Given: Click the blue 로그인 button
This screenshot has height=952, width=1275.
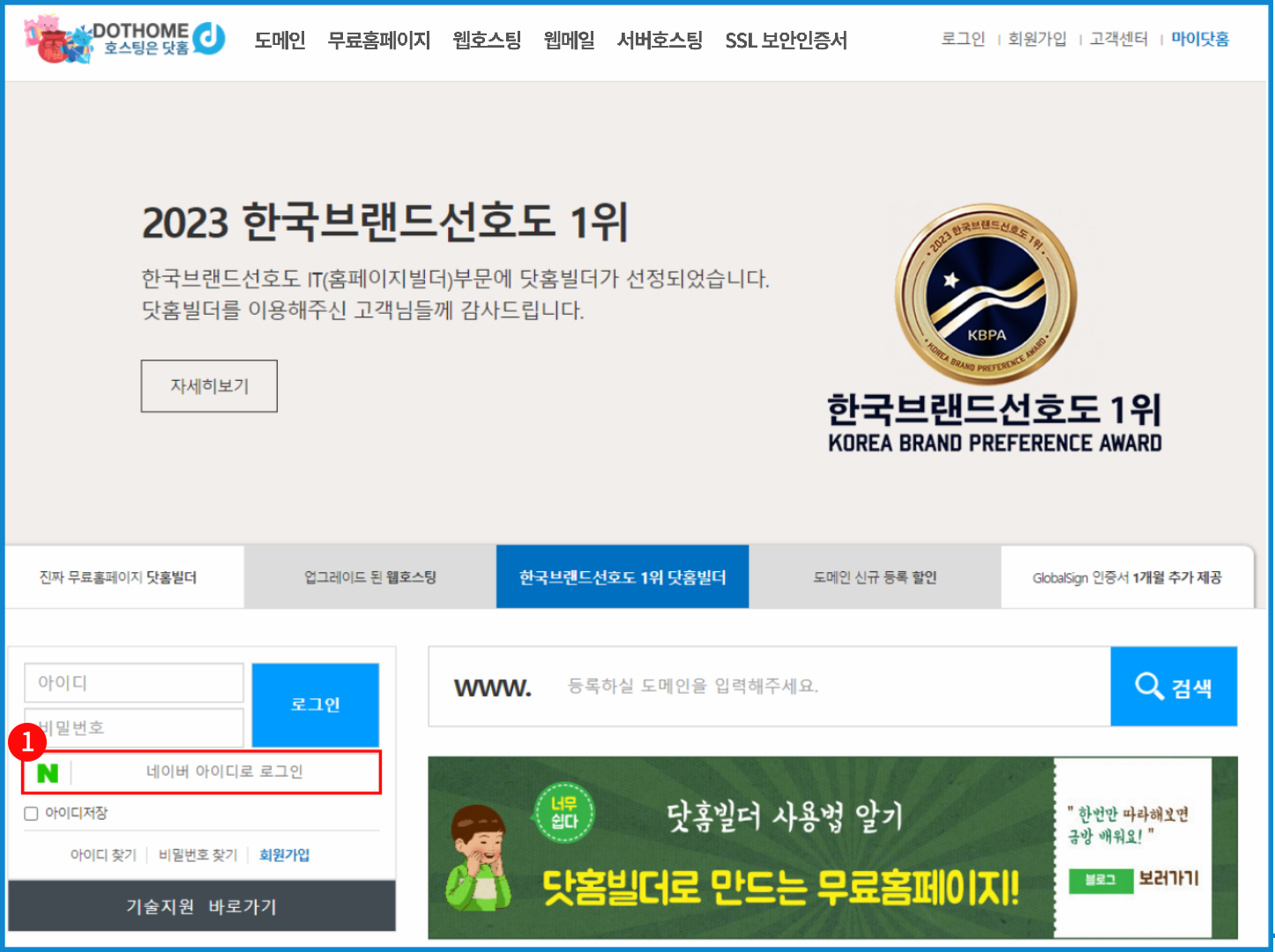Looking at the screenshot, I should [315, 704].
